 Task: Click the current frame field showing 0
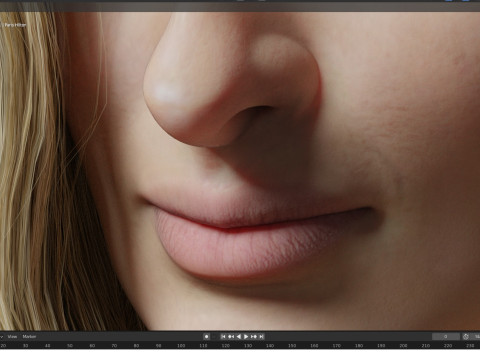click(x=446, y=337)
